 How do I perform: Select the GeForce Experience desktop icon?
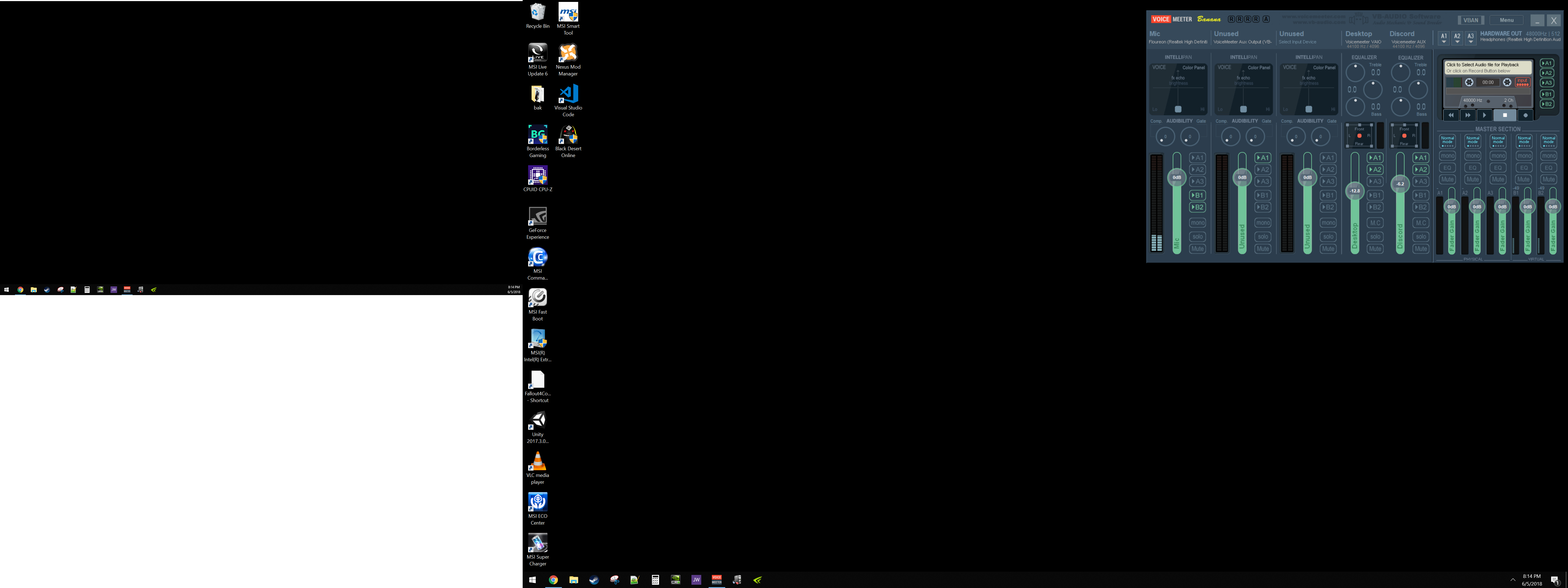click(x=537, y=223)
